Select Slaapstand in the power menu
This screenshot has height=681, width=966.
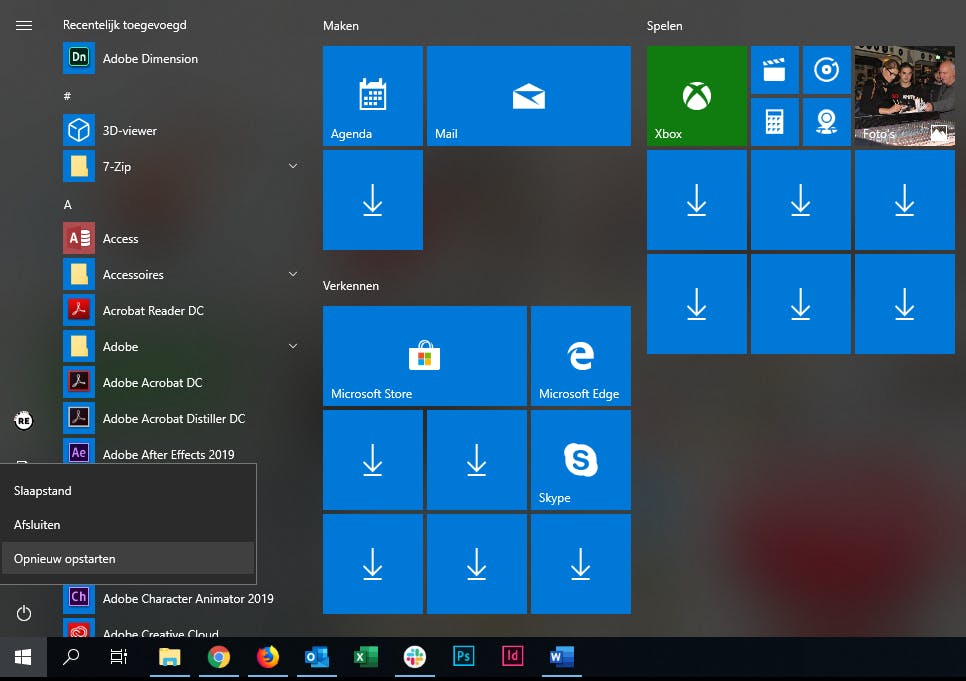[x=128, y=491]
